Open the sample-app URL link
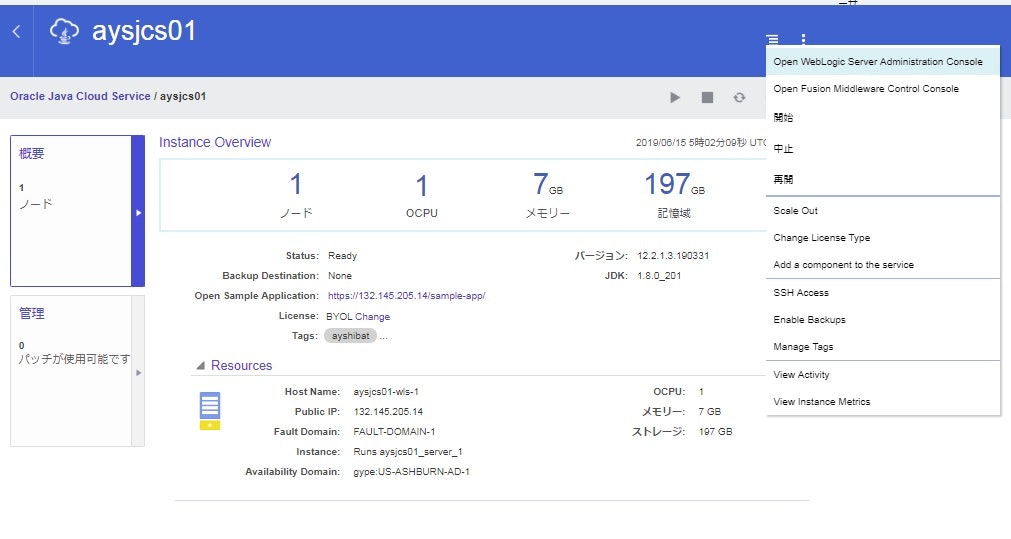The height and width of the screenshot is (539, 1011). coord(406,296)
